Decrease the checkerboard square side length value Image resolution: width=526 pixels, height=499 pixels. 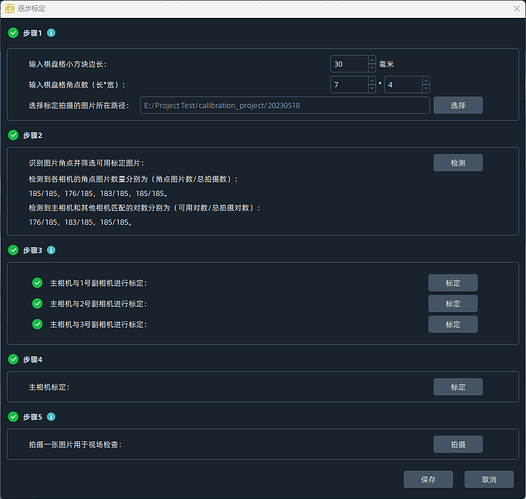(372, 68)
